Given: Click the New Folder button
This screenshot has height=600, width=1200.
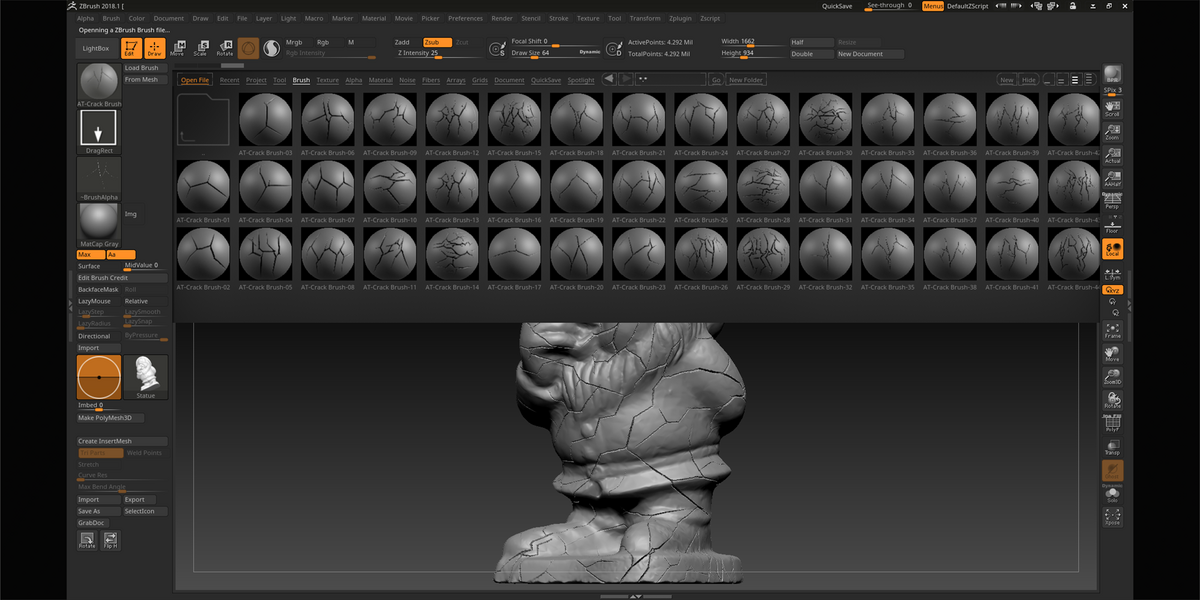Looking at the screenshot, I should [746, 80].
